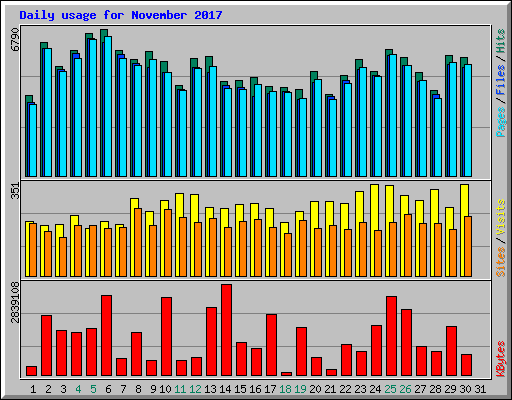
Task: Click day label 2 on the x-axis
Action: [48, 389]
